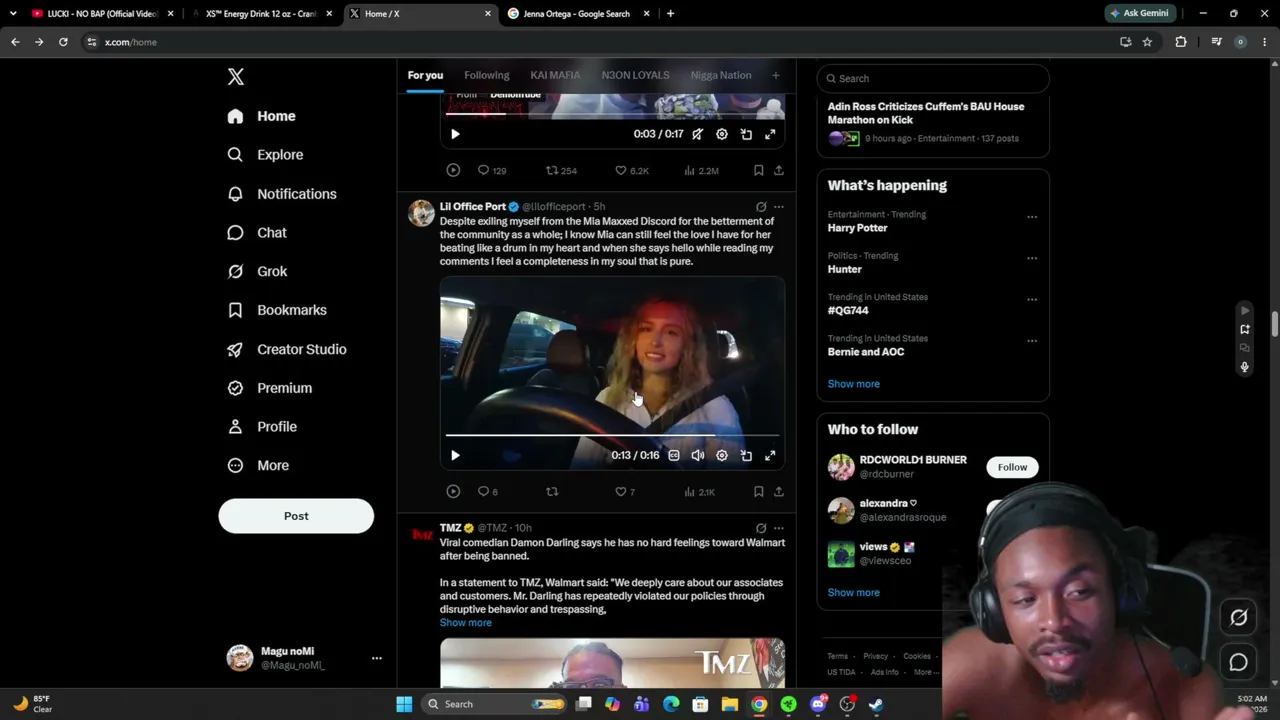
Task: Click the X search field
Action: (933, 78)
